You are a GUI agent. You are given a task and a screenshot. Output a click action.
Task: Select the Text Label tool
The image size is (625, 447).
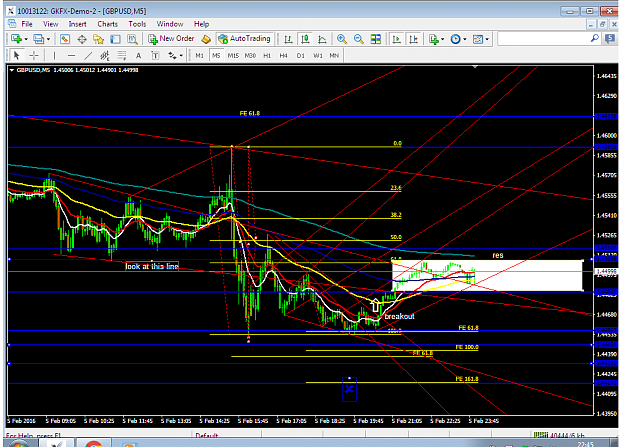155,55
